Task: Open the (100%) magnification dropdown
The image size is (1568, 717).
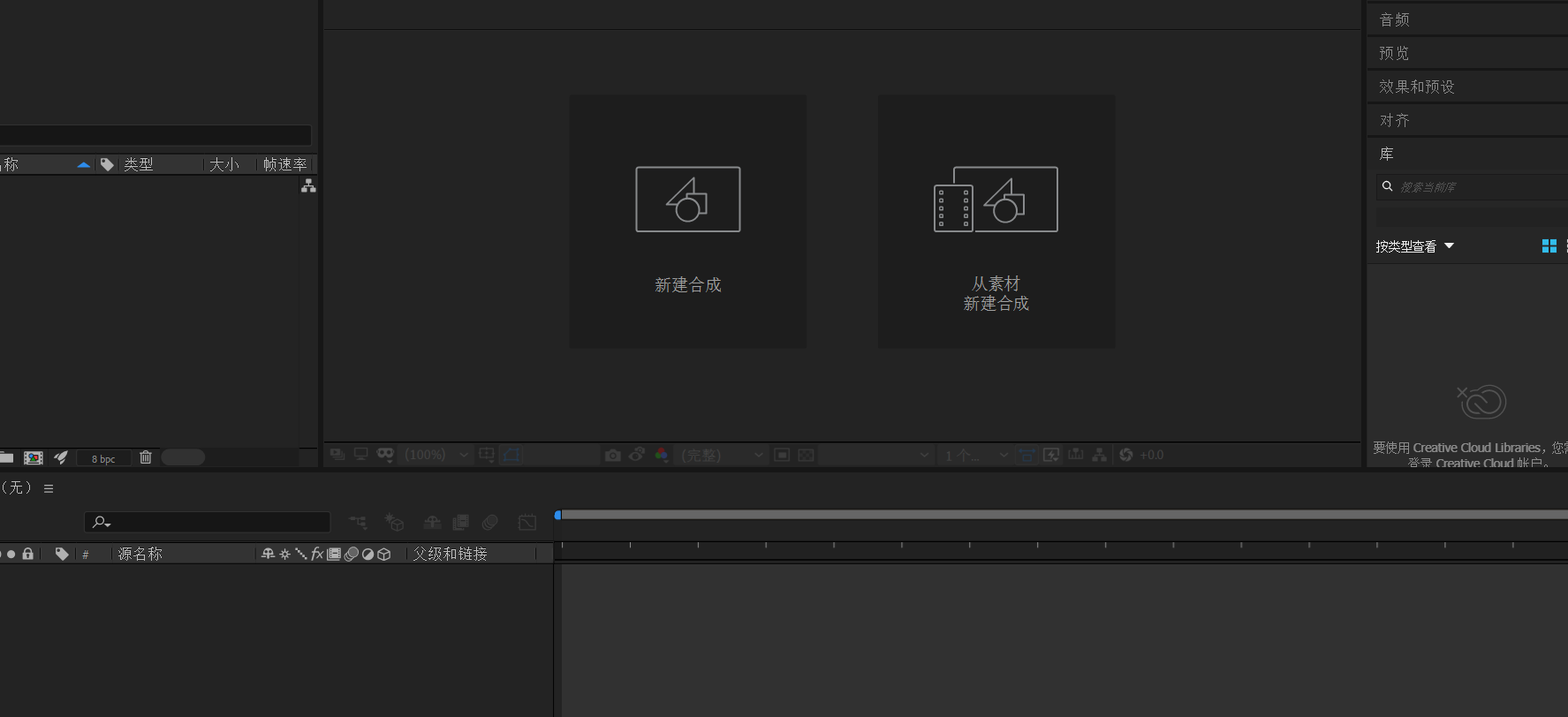Action: pyautogui.click(x=436, y=455)
